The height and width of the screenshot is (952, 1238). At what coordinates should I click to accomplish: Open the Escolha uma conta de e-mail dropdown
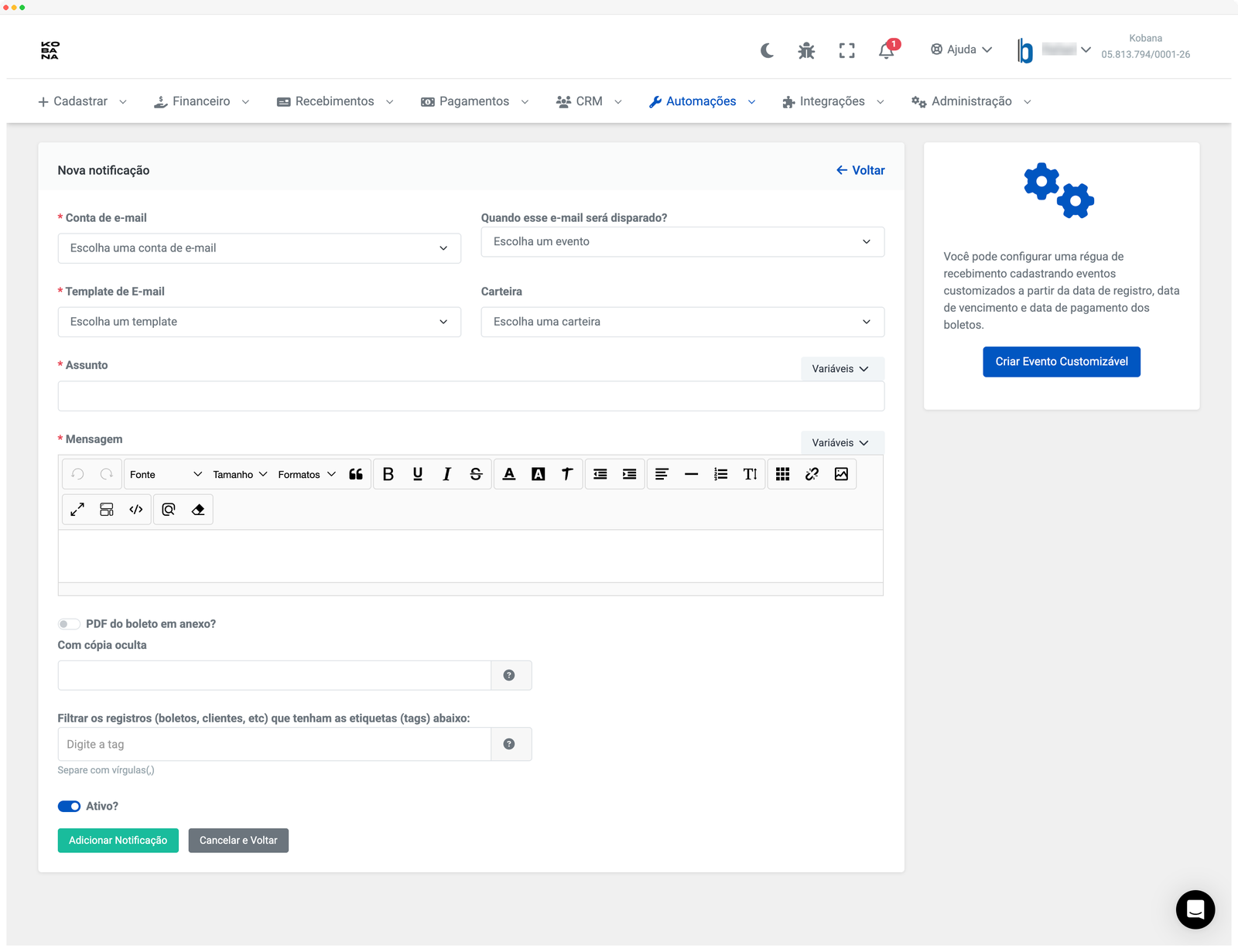pyautogui.click(x=259, y=247)
